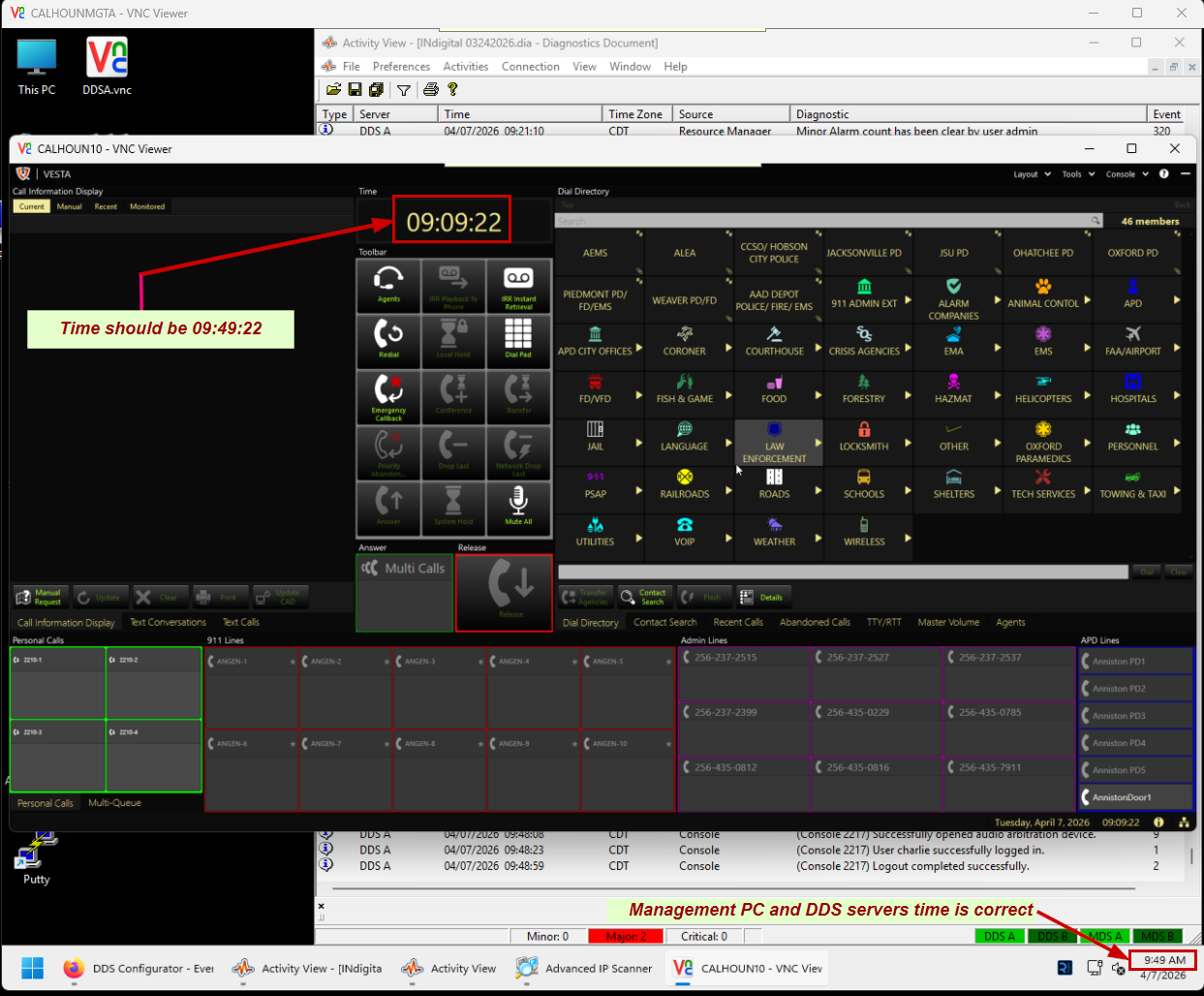
Task: Open the TECH SERVICES tools folder
Action: [1043, 484]
